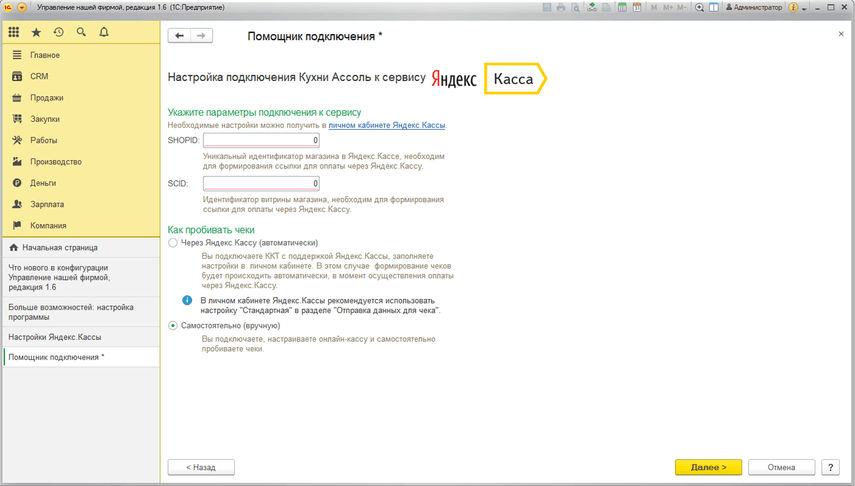Screen dimensions: 855x486
Task: Open the yellow info icon in title bar
Action: tap(793, 8)
